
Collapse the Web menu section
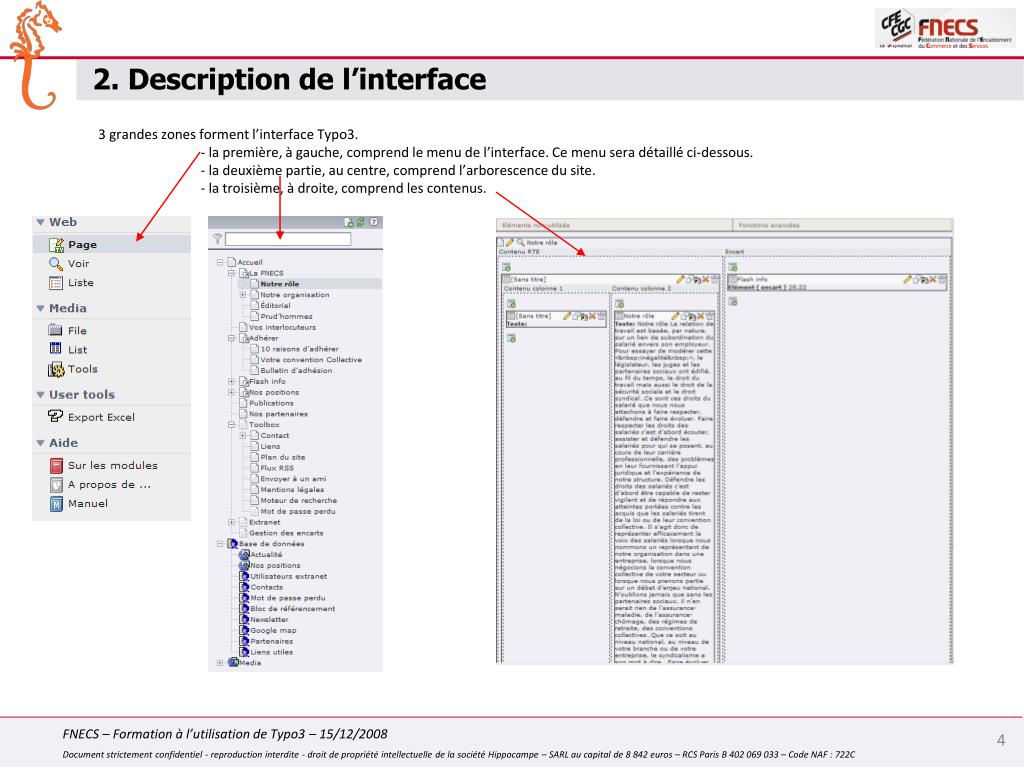pyautogui.click(x=40, y=222)
